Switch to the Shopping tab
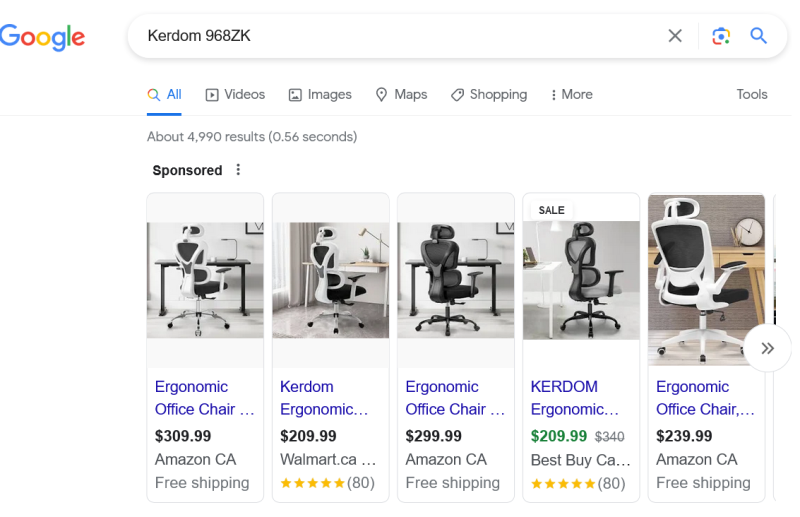The width and height of the screenshot is (800, 517). coord(489,95)
